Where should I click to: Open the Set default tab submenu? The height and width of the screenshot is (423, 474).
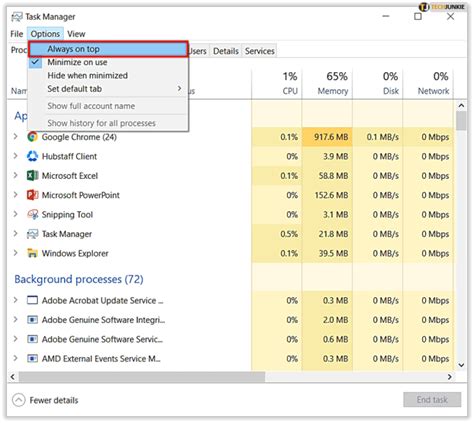(108, 89)
